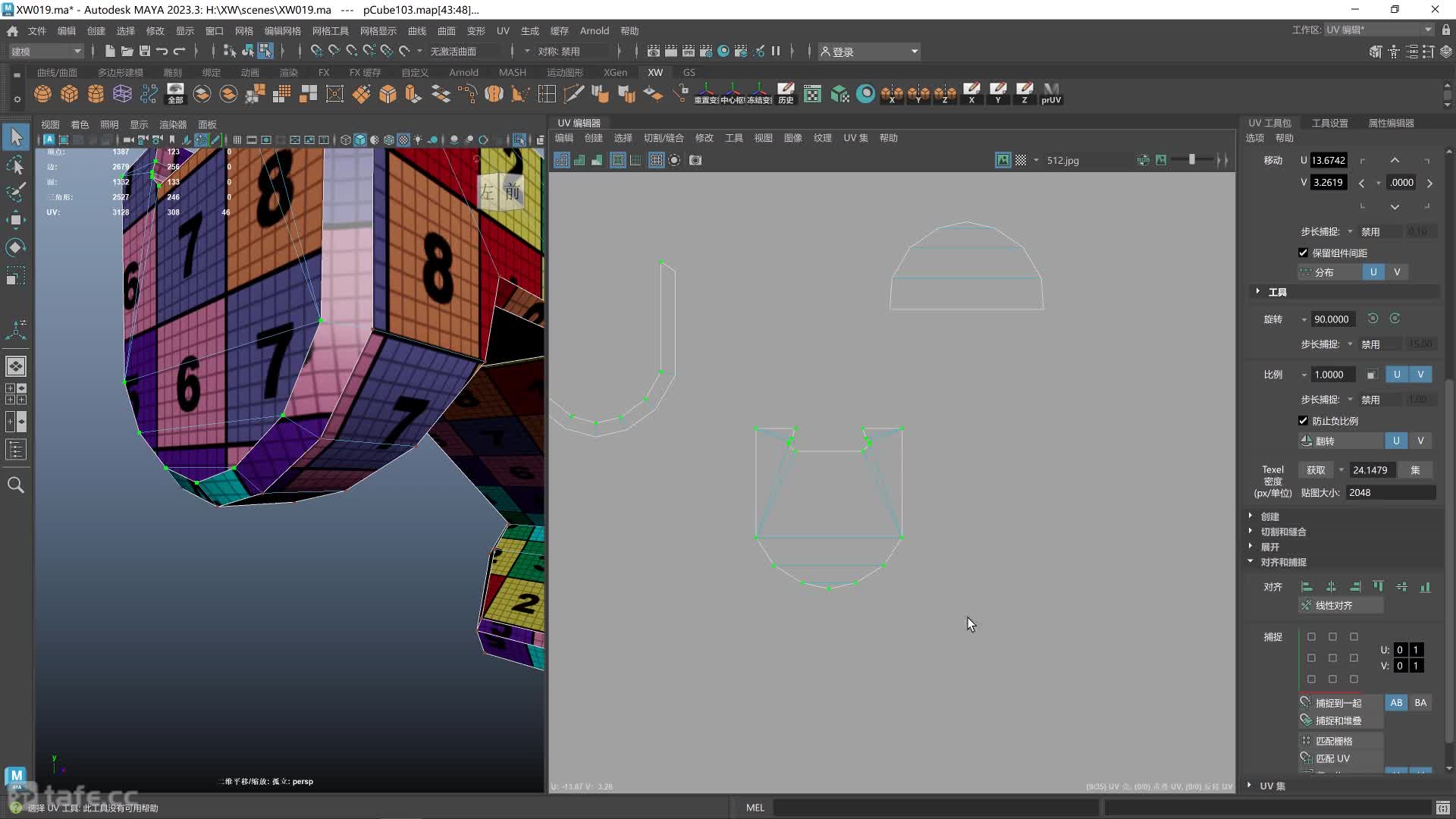
Task: Collapse the 对齐和捕捉 section
Action: pos(1283,562)
